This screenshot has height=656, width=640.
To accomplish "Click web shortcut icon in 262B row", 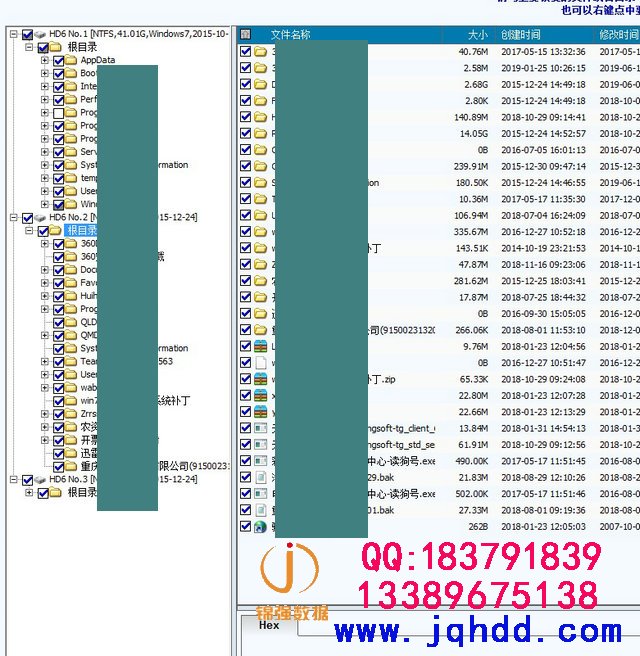I will point(261,527).
